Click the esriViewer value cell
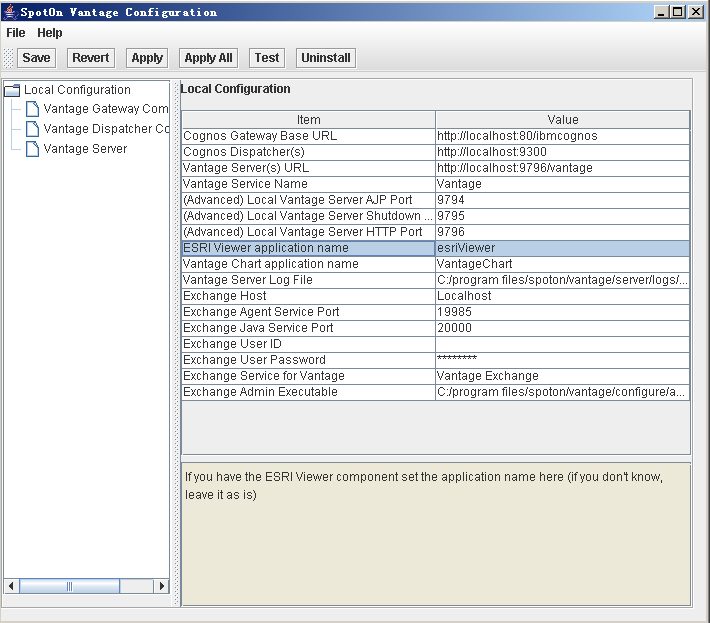Screen dimensions: 710x623 562,248
